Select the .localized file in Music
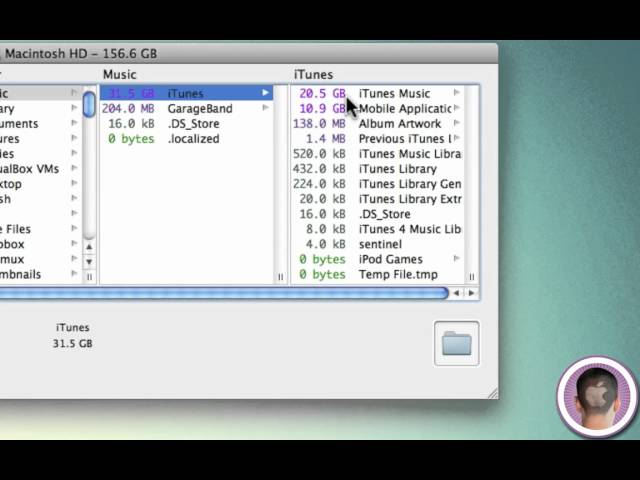640x480 pixels. 193,139
